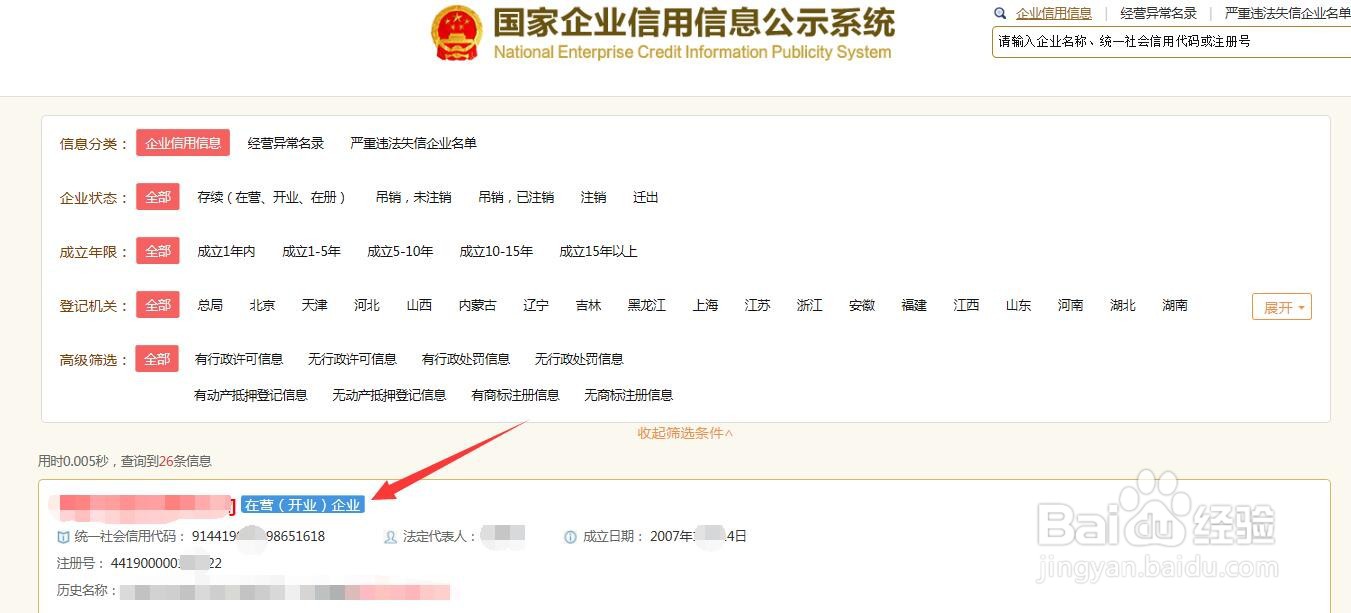
Task: Click the 在营（开业）企业 status tag
Action: point(303,505)
